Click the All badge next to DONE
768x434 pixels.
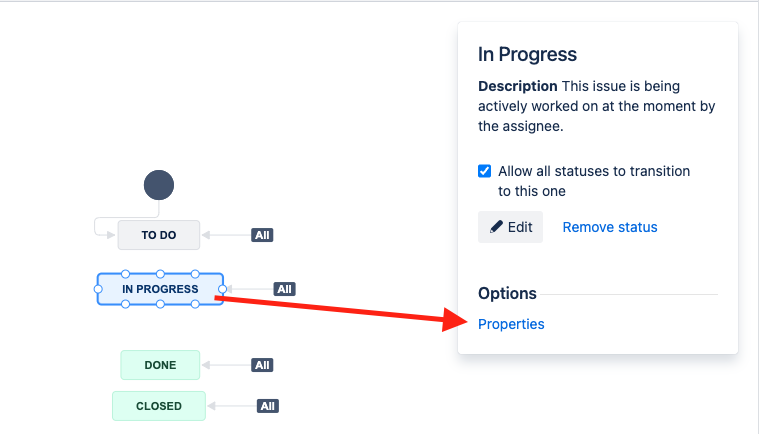click(x=262, y=365)
